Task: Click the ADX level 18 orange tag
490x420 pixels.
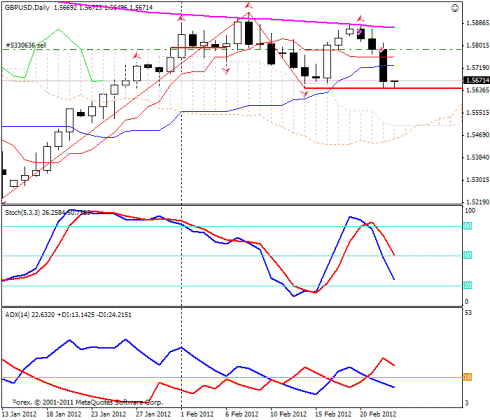Action: pyautogui.click(x=468, y=377)
